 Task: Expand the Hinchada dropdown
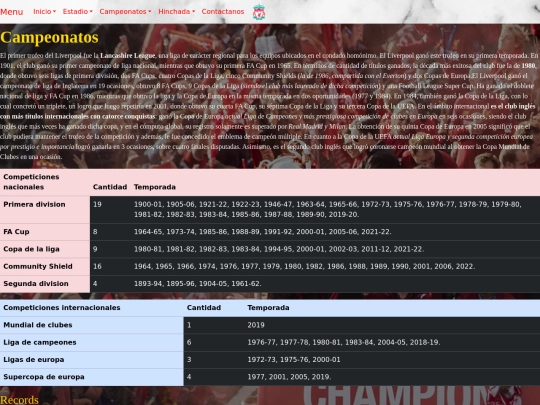pyautogui.click(x=176, y=11)
